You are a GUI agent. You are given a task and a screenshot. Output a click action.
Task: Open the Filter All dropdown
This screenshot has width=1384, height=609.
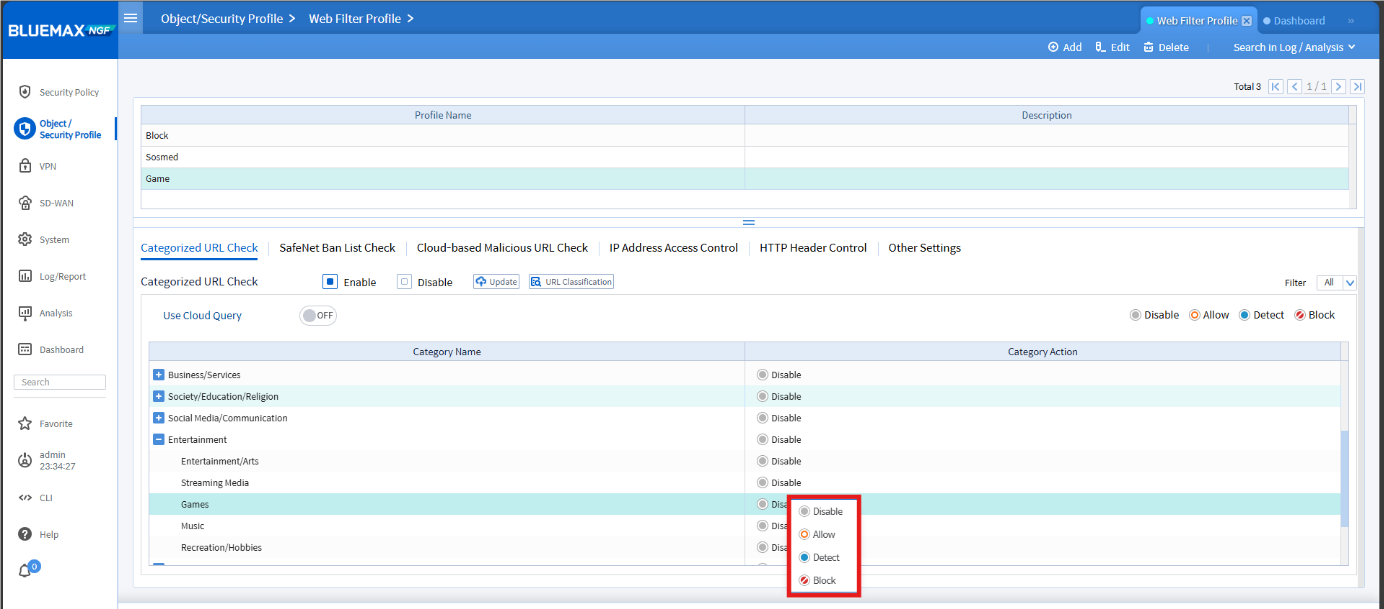tap(1336, 283)
